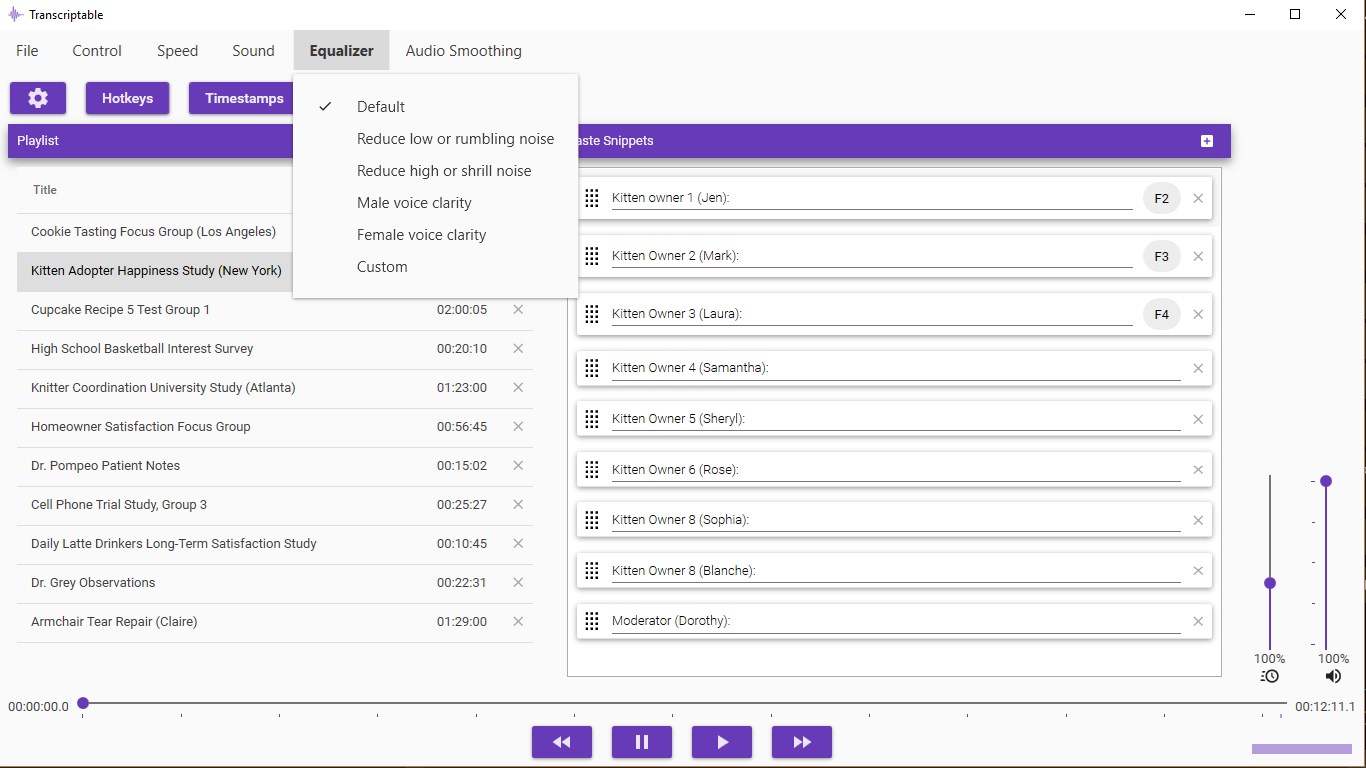The image size is (1366, 768).
Task: Click drag handle for Kitten Owner 4 (Samantha) snippet
Action: click(x=592, y=368)
